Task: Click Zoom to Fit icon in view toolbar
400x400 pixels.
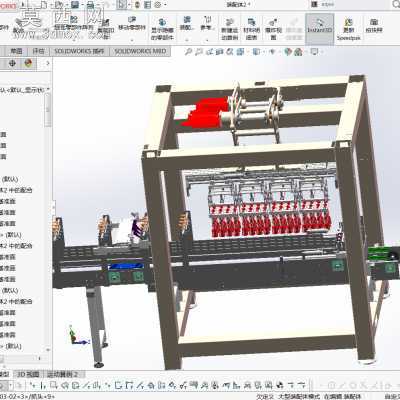Action: pyautogui.click(x=188, y=52)
